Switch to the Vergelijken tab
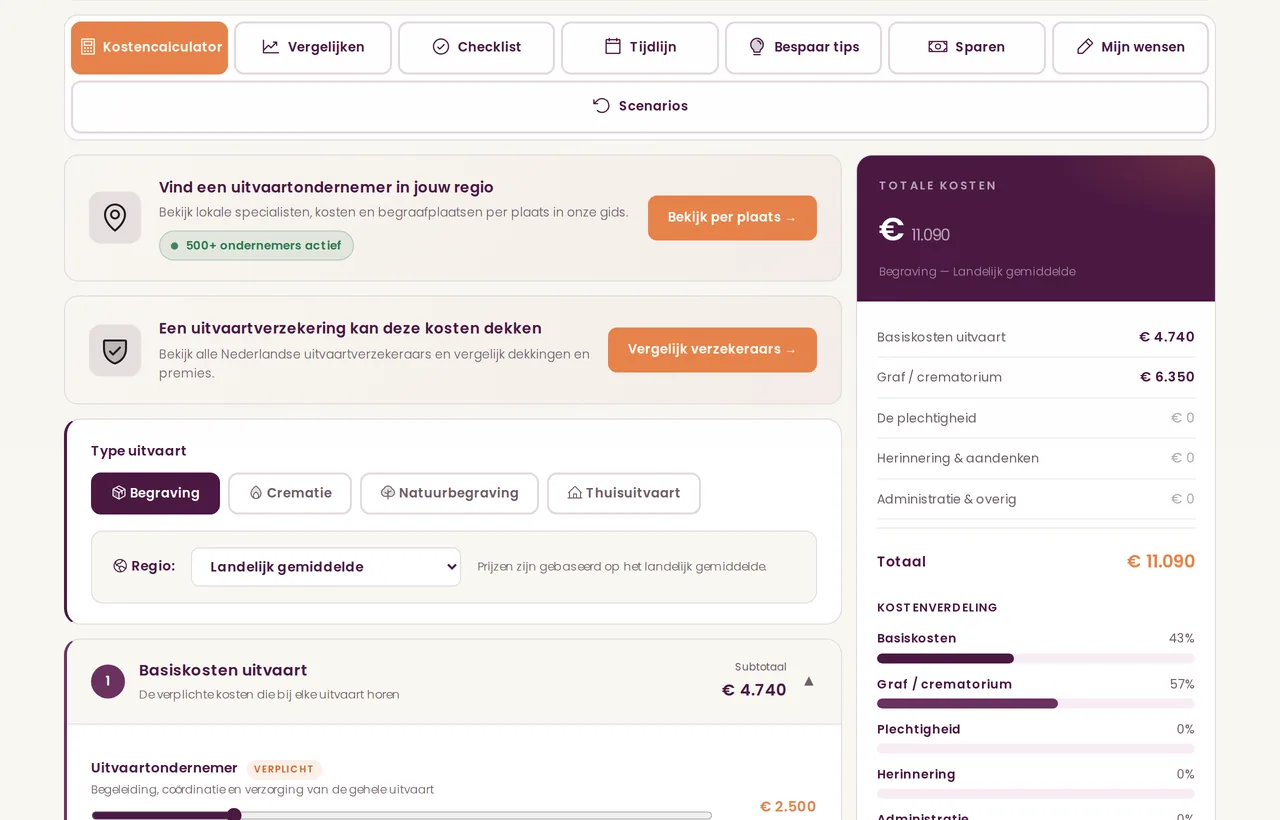1280x820 pixels. (x=313, y=48)
